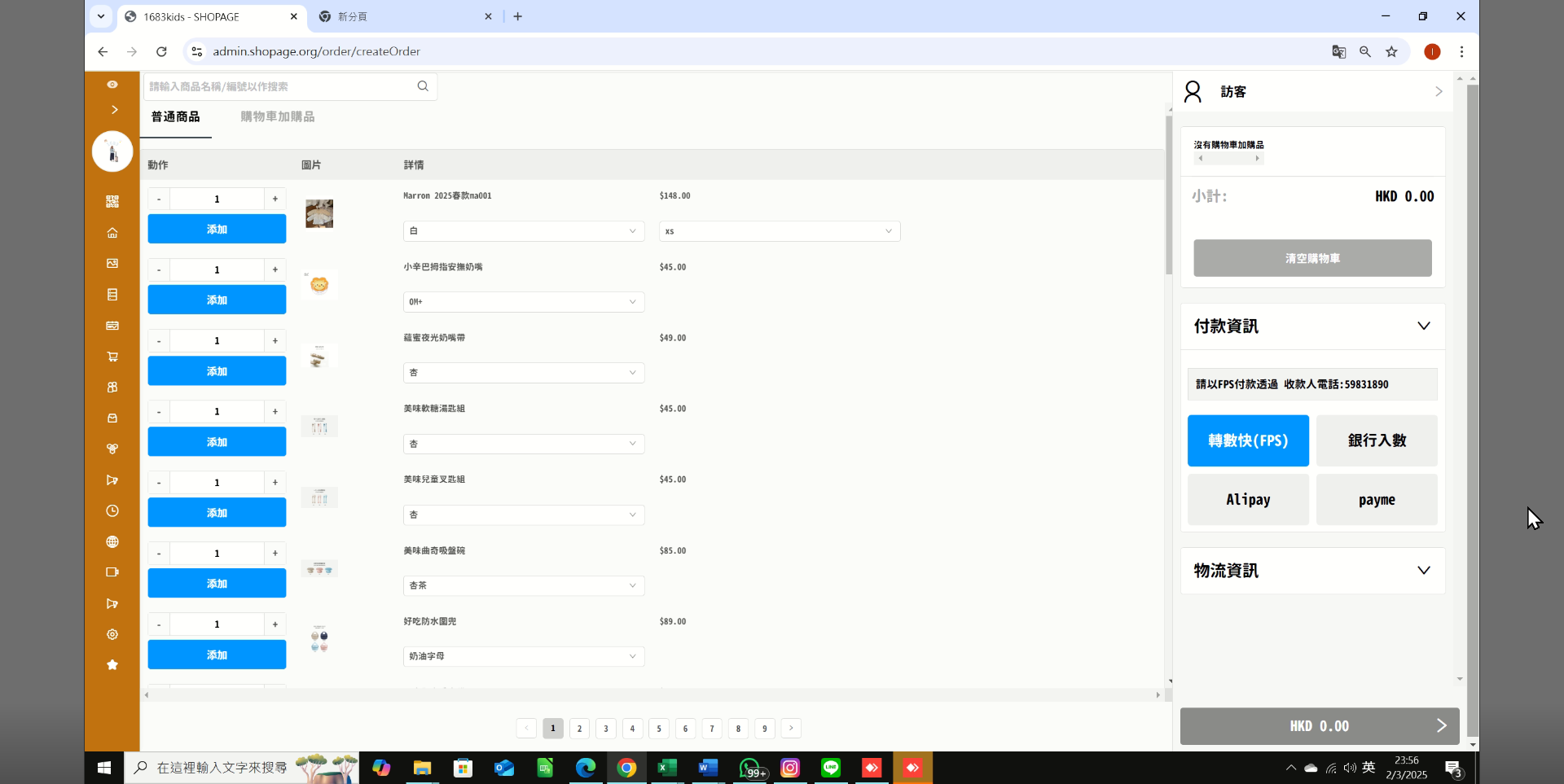1564x784 pixels.
Task: Click the Google Translate icon in address bar
Action: [1338, 51]
